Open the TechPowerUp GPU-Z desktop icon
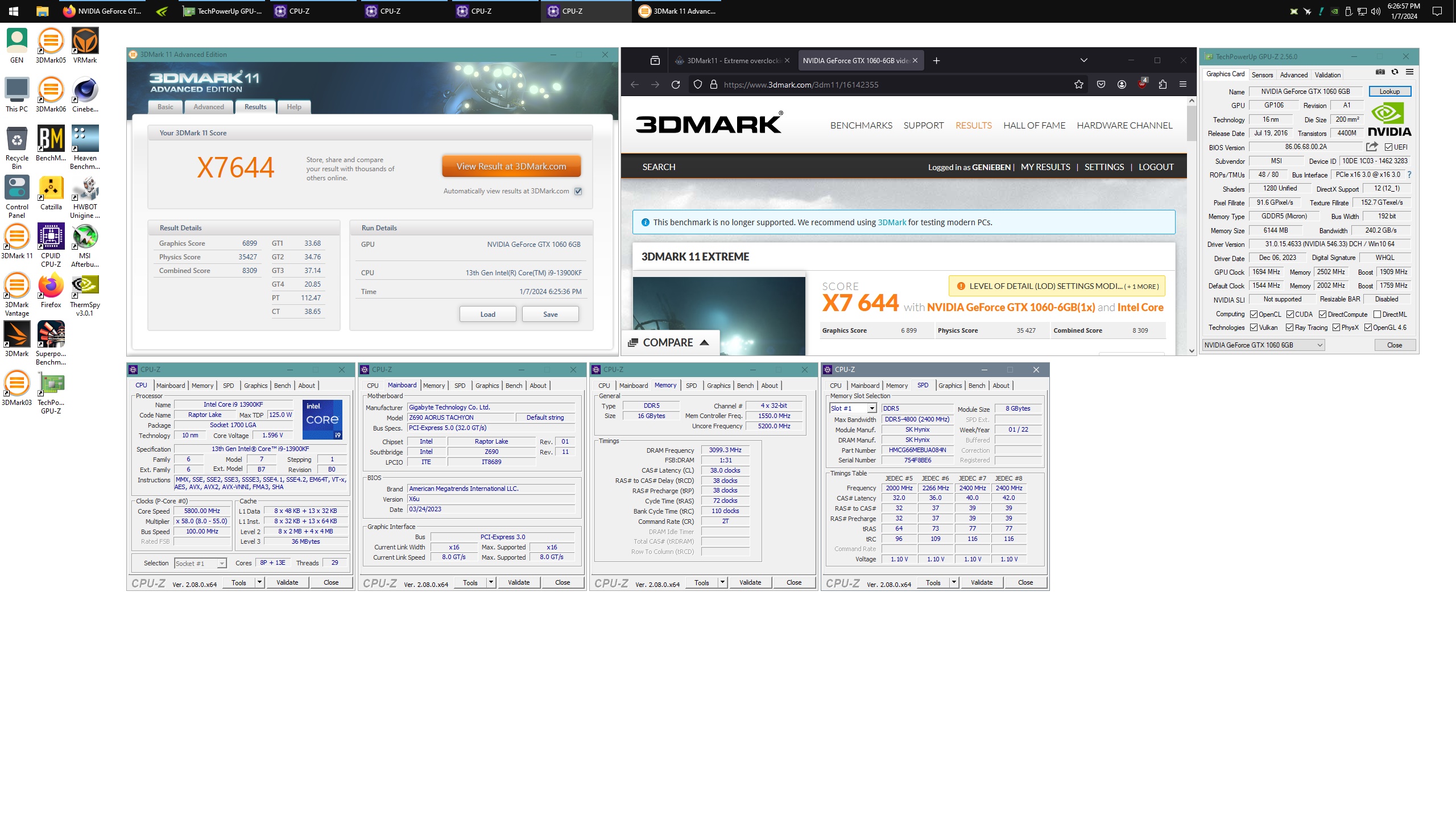The image size is (1456, 819). point(51,392)
